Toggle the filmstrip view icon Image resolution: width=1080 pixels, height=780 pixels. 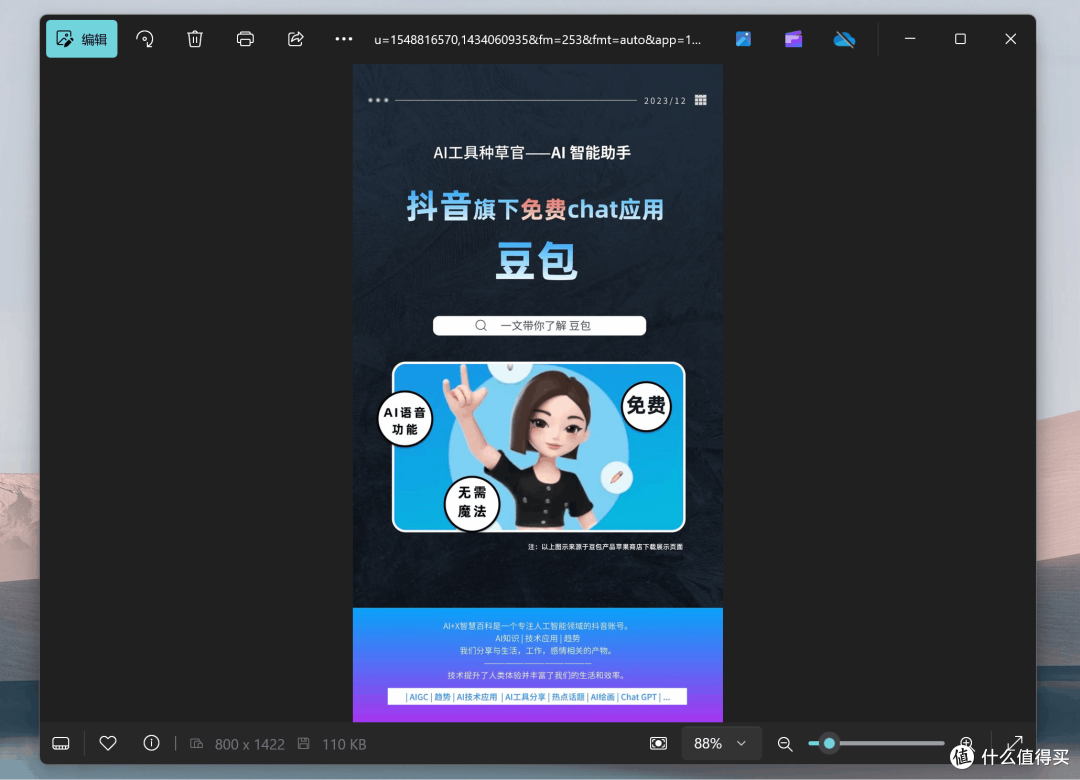click(x=61, y=743)
